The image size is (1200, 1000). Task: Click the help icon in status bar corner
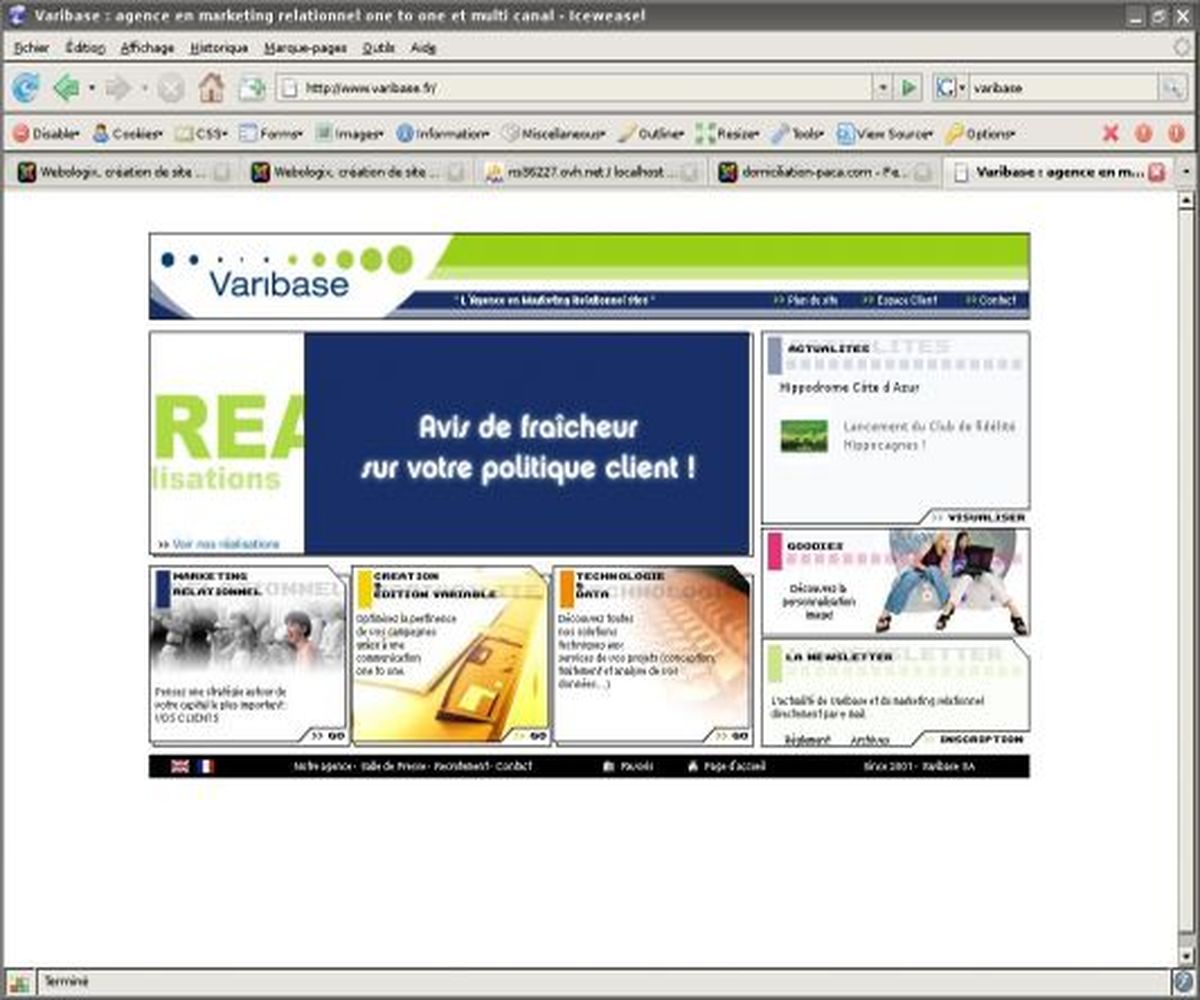pos(1183,981)
